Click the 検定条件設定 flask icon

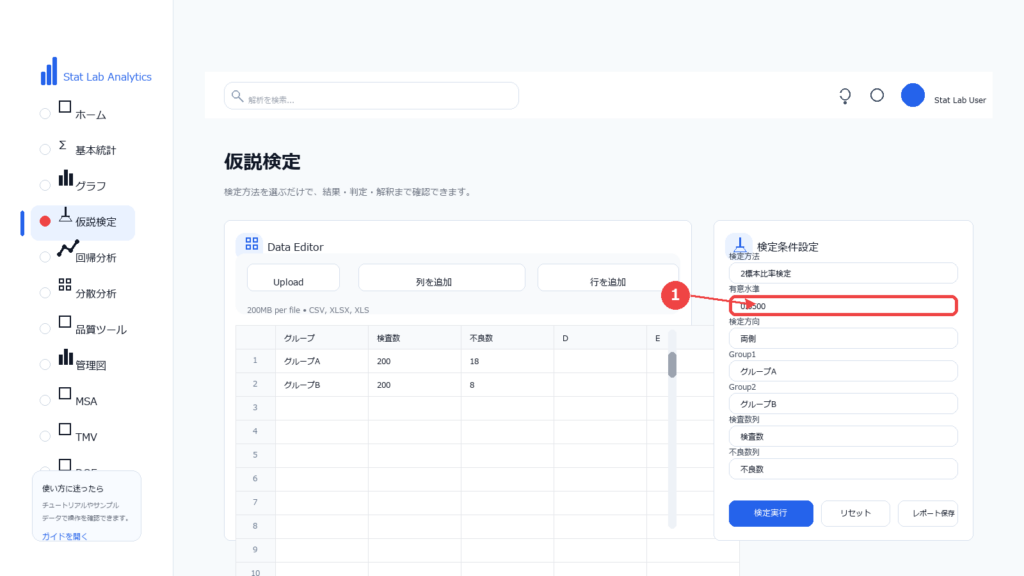click(739, 245)
